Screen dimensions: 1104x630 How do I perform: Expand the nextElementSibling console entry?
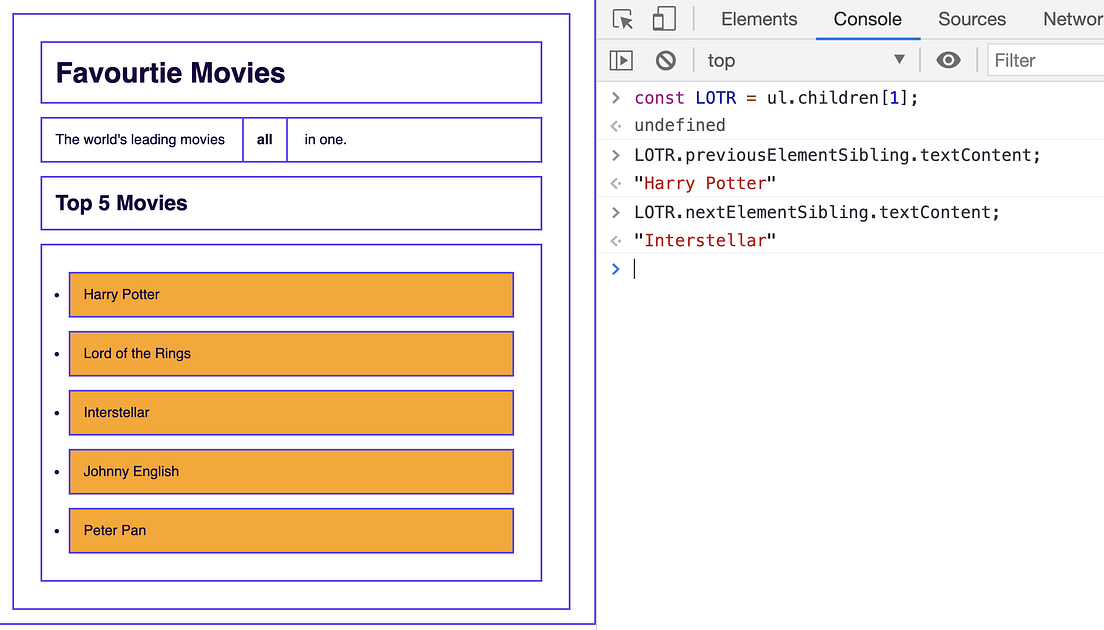click(x=615, y=211)
